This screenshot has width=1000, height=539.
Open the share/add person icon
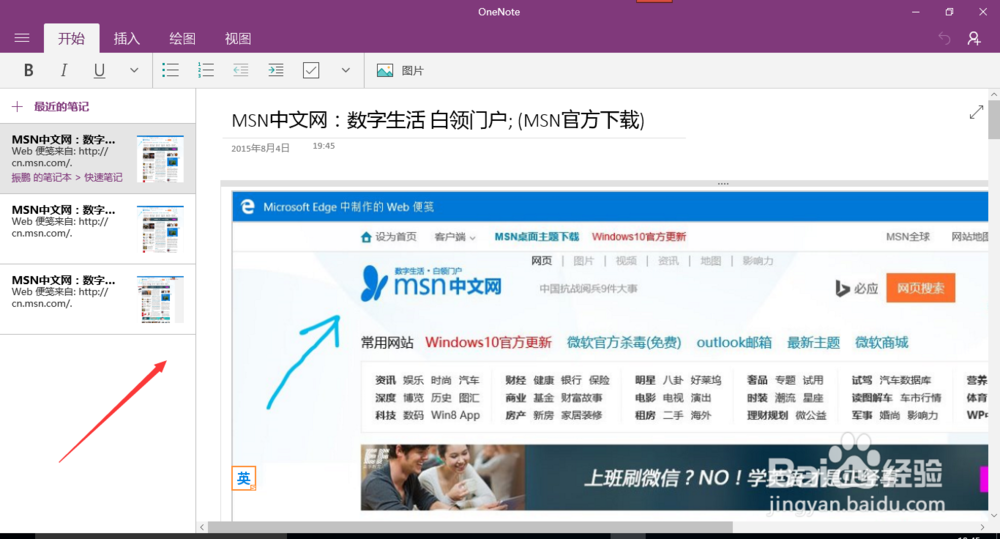(x=974, y=38)
